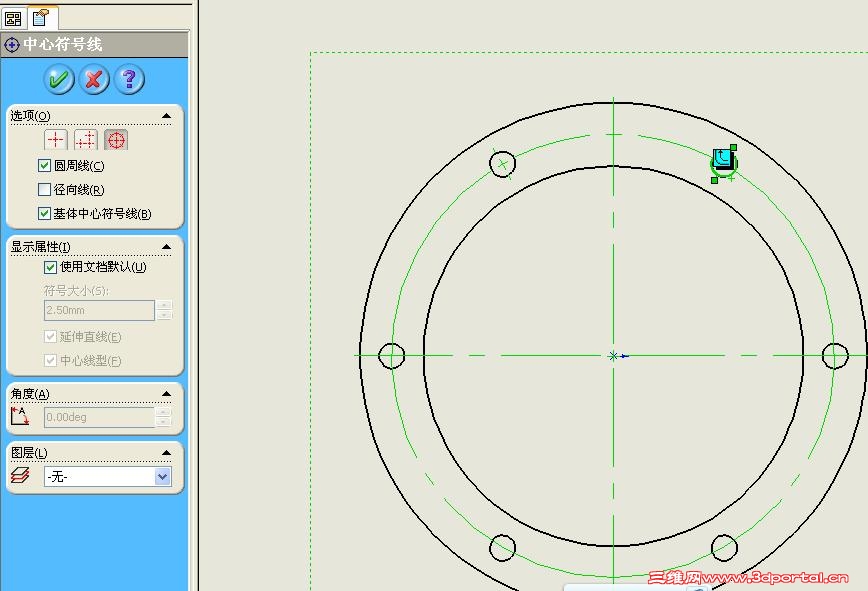
Task: Enable the 径向线(R) checkbox
Action: [44, 190]
